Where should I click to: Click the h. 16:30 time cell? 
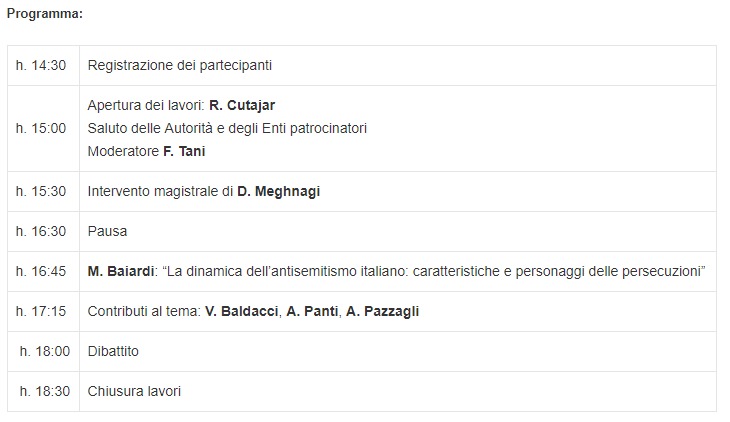pos(41,231)
